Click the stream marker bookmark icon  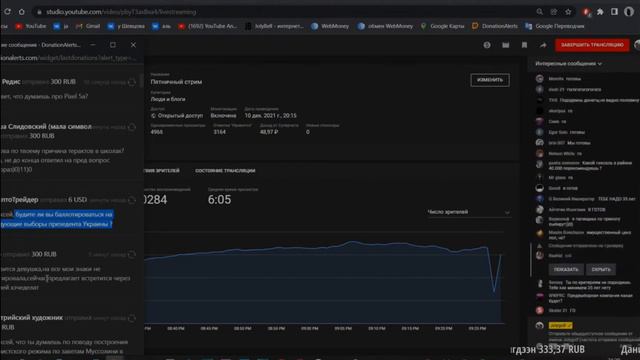[x=524, y=45]
